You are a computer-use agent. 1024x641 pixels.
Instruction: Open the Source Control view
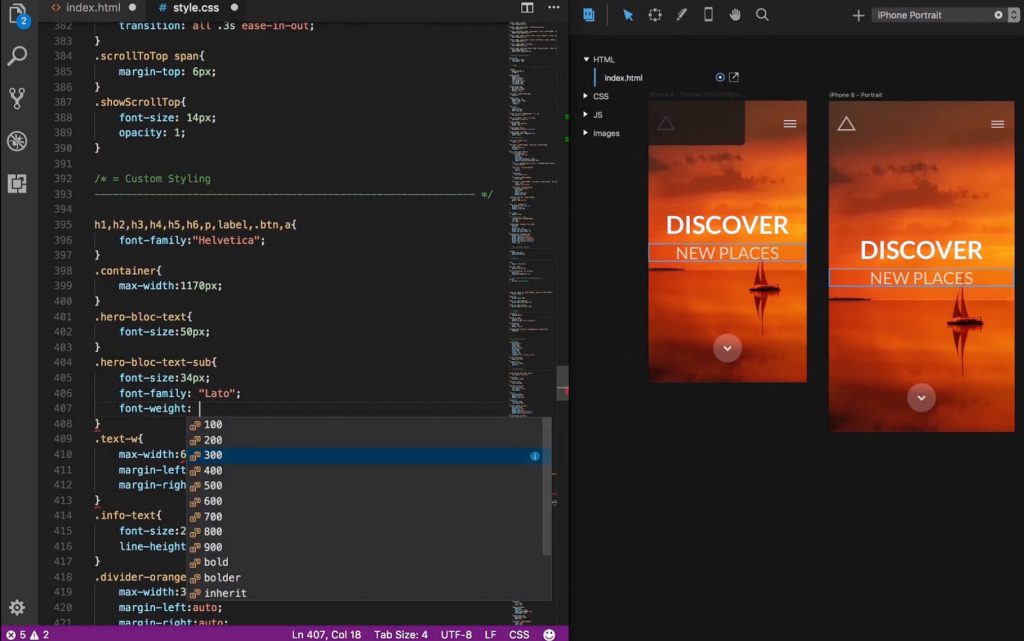[x=16, y=99]
